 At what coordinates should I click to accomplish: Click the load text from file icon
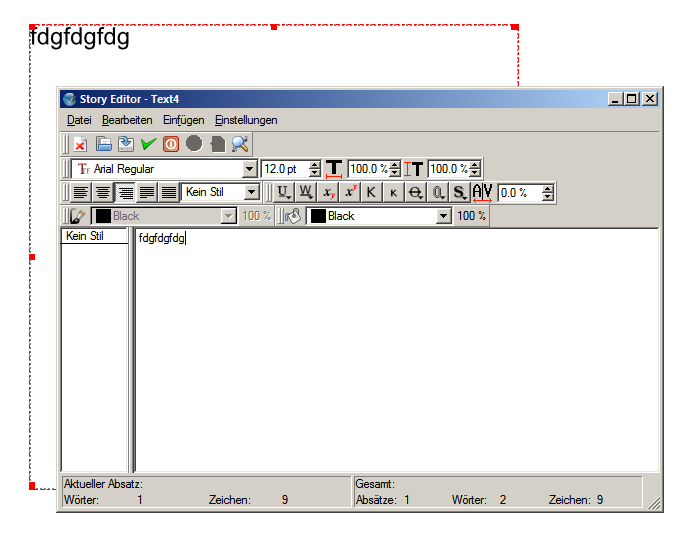(x=103, y=144)
